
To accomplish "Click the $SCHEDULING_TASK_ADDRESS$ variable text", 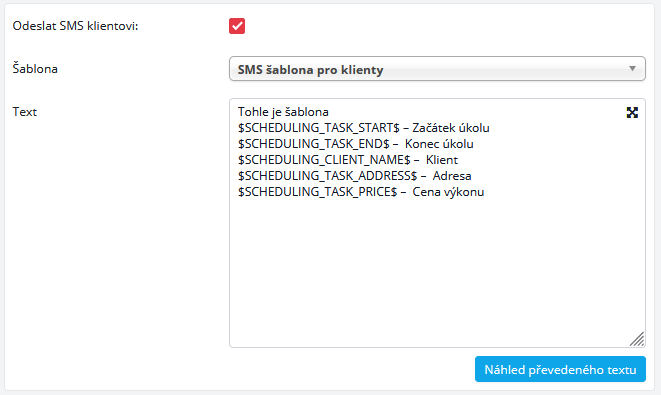I will point(327,176).
